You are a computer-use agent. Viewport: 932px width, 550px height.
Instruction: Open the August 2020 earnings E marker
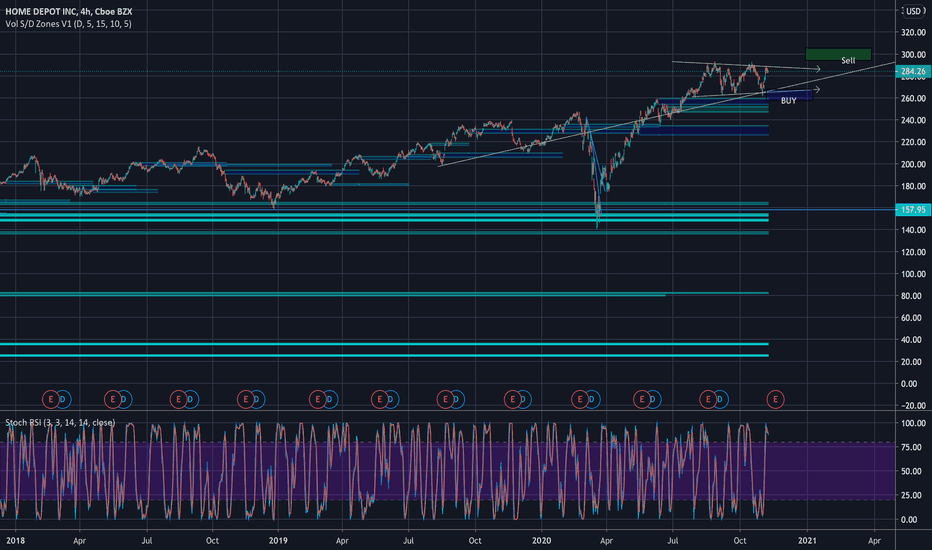coord(708,399)
